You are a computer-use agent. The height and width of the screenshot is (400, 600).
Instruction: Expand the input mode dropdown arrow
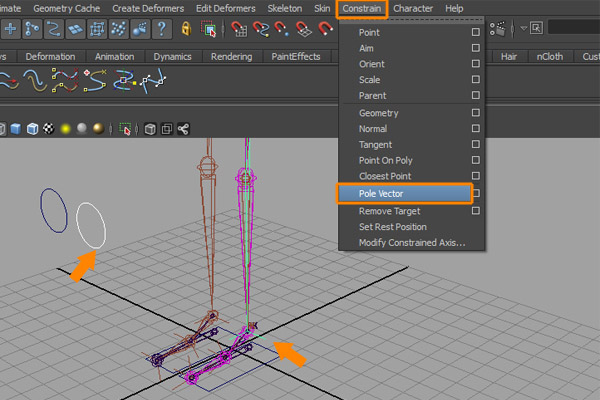[526, 30]
